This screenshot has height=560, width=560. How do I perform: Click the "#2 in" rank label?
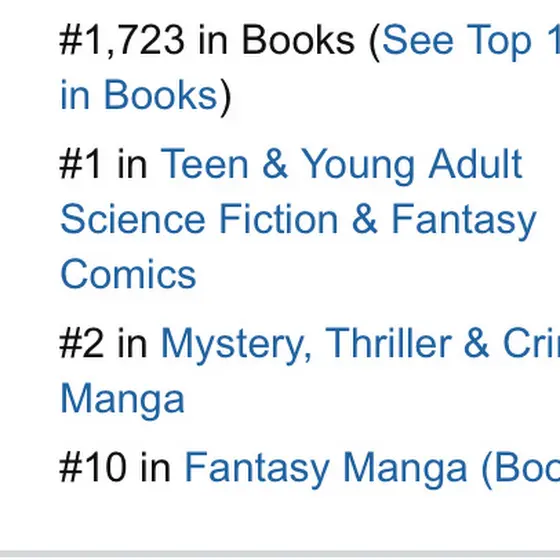click(104, 343)
